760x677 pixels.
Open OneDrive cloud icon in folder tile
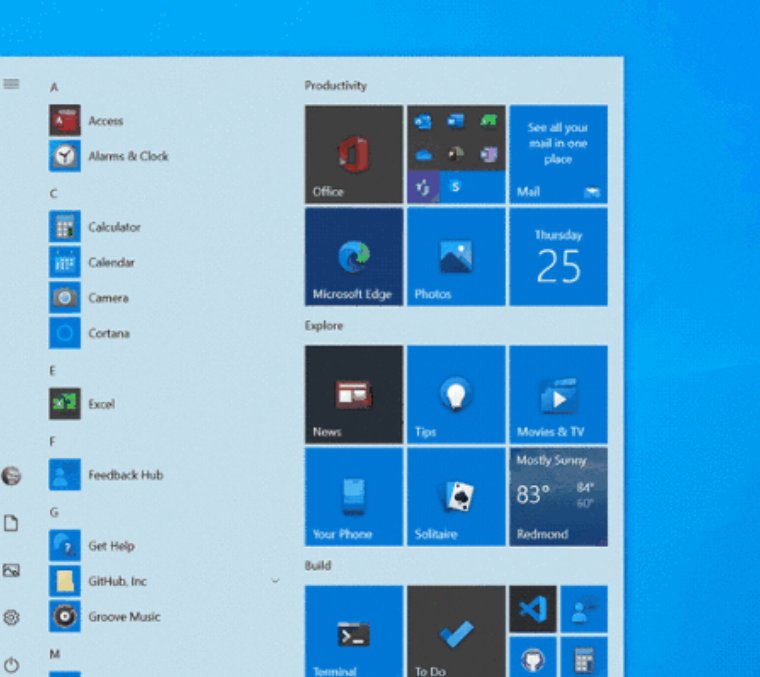coord(424,155)
